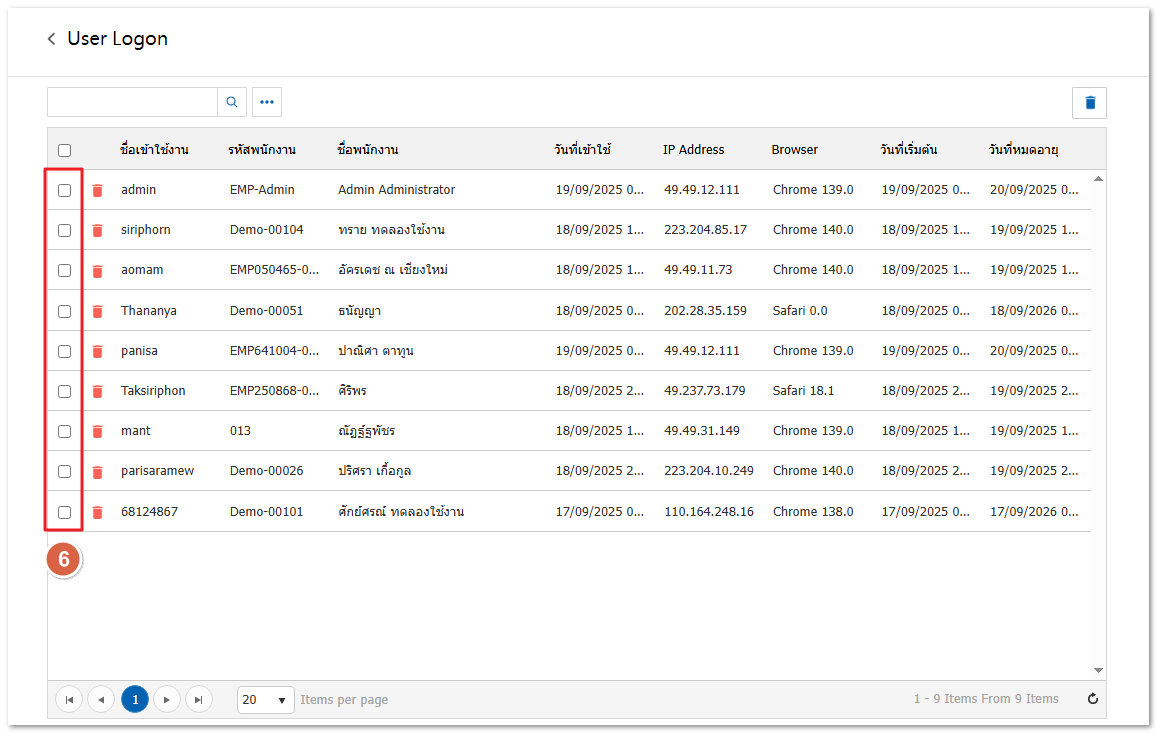Open the three-dots more options button
Screen dimensions: 1157x733
267,102
